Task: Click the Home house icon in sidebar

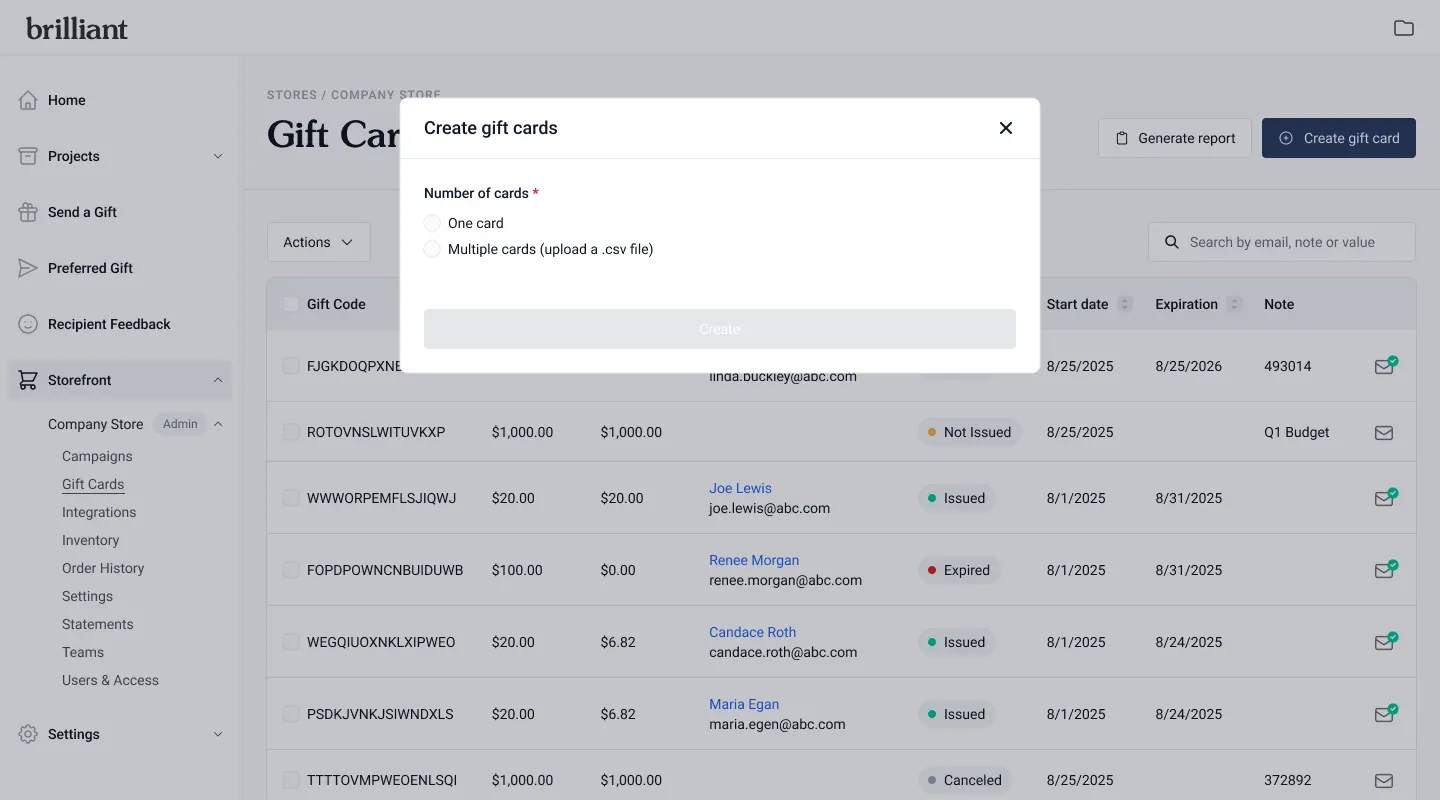Action: tap(28, 100)
